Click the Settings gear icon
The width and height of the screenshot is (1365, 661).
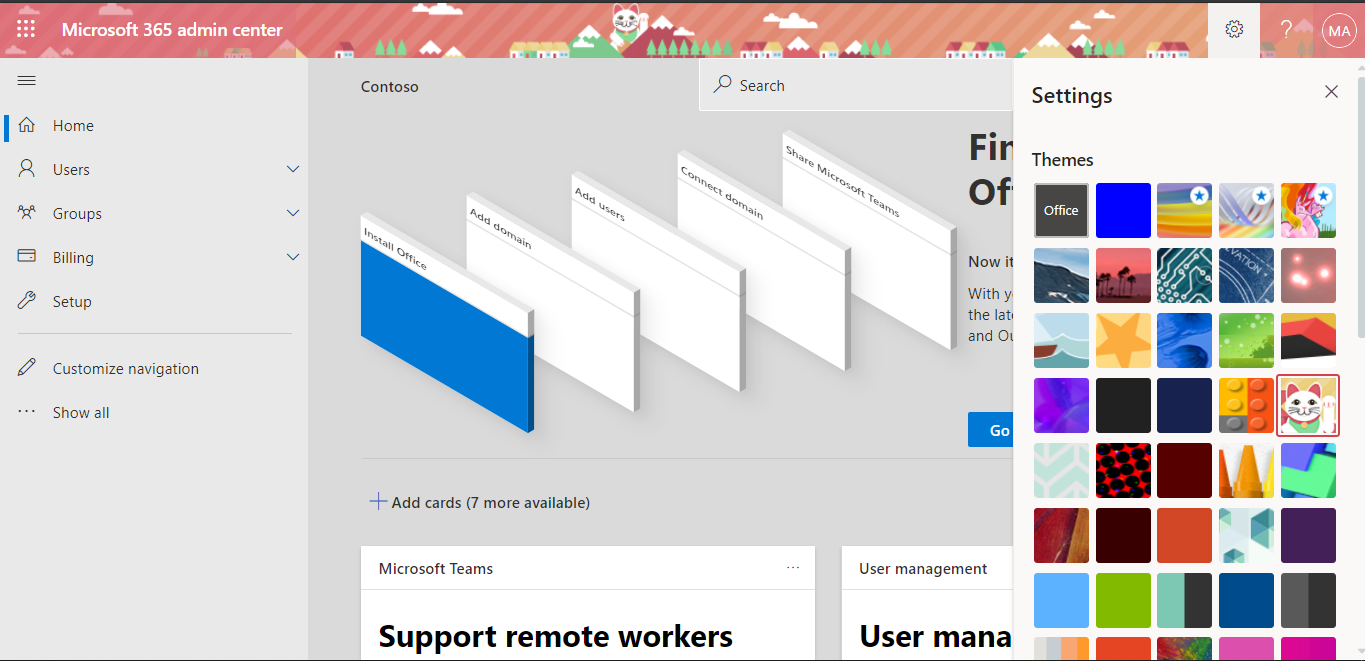(x=1233, y=29)
